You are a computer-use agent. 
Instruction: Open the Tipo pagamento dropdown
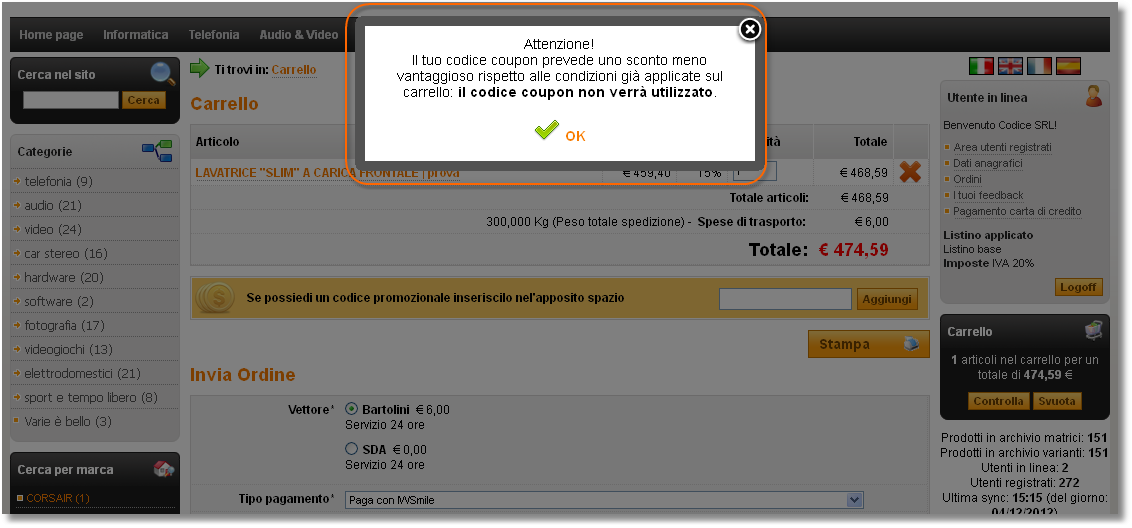(x=604, y=500)
